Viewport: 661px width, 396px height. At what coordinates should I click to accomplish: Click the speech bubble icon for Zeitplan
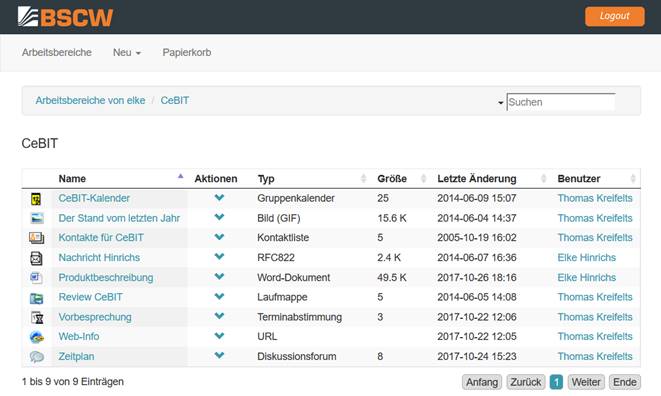point(37,357)
